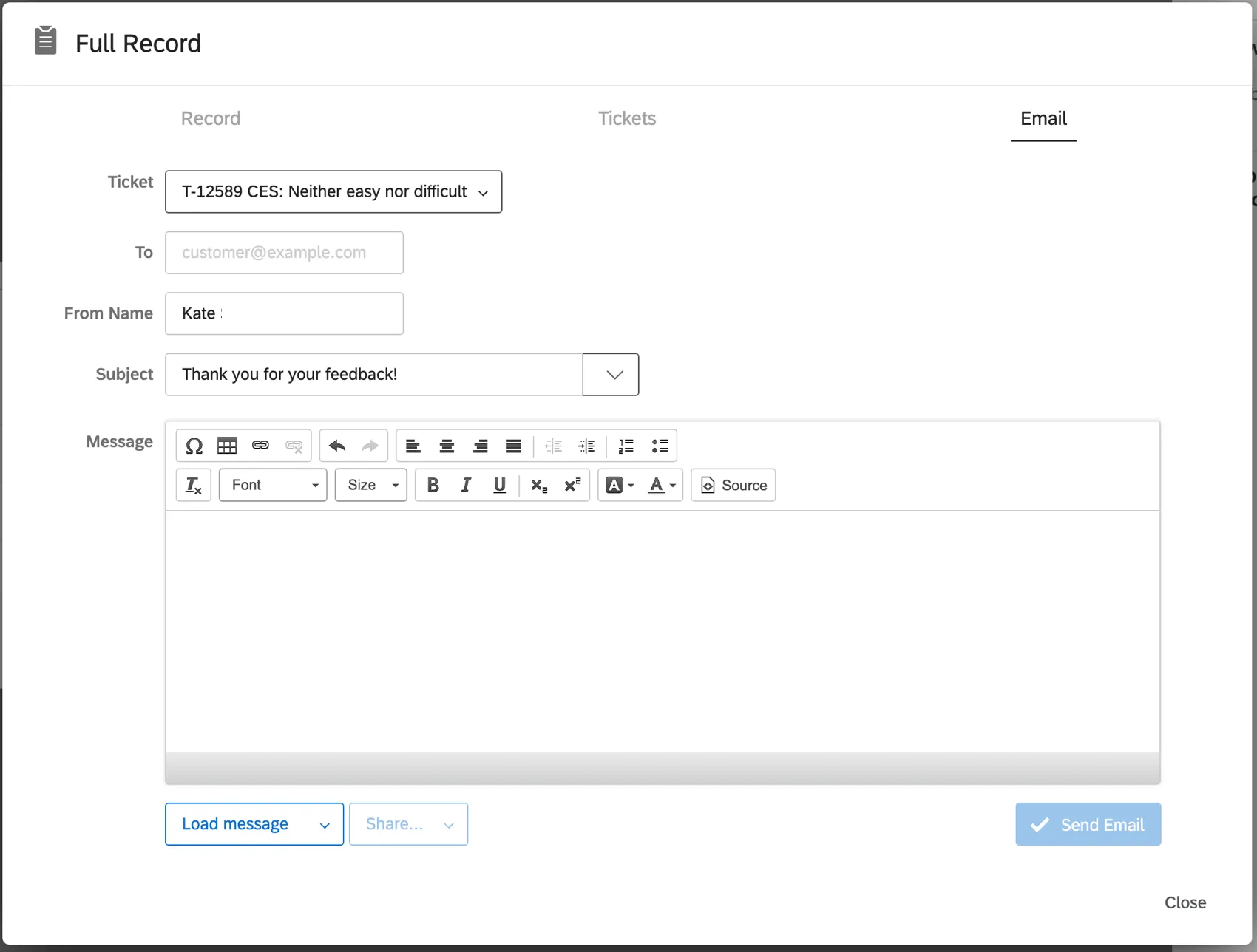Apply a numbered list
The width and height of the screenshot is (1257, 952).
[x=626, y=446]
